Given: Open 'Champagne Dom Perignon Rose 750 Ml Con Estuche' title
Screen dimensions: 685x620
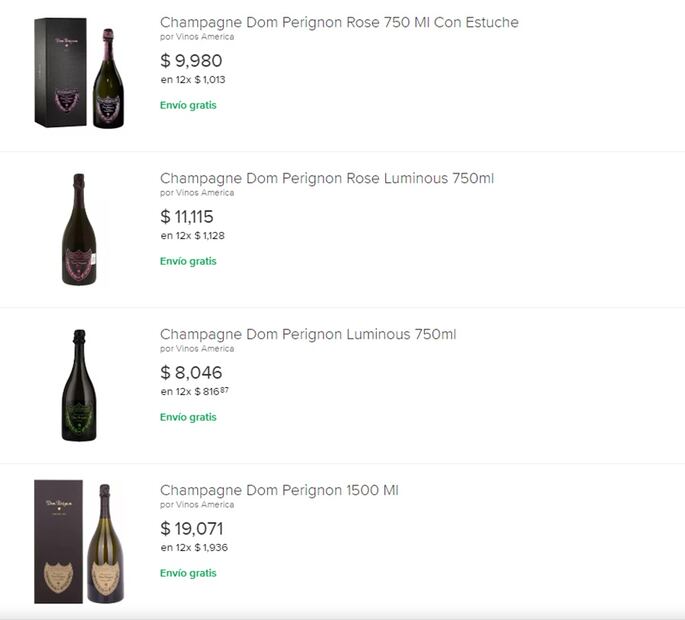Looking at the screenshot, I should (339, 22).
